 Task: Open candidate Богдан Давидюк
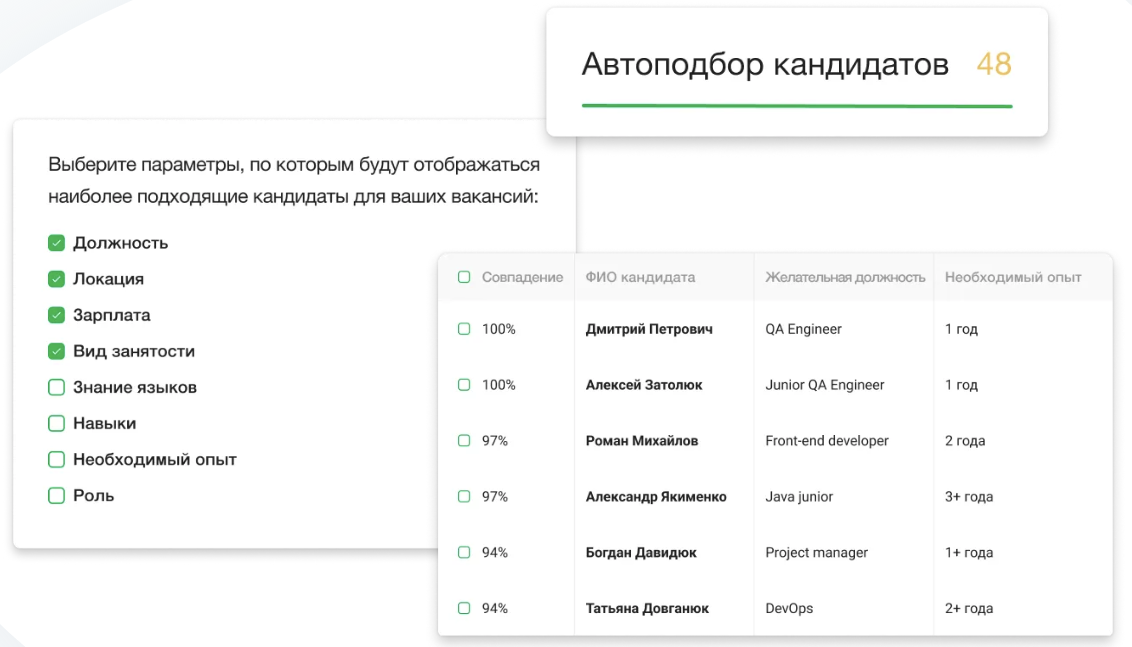click(641, 552)
